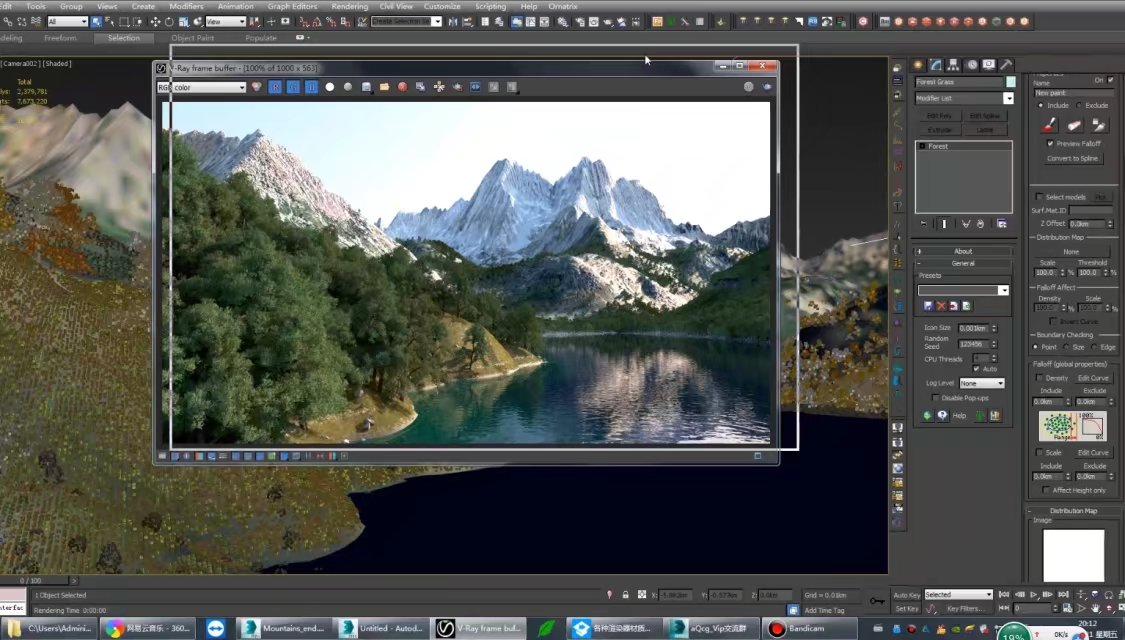
Task: Click the open folder icon in frame buffer
Action: click(x=385, y=87)
